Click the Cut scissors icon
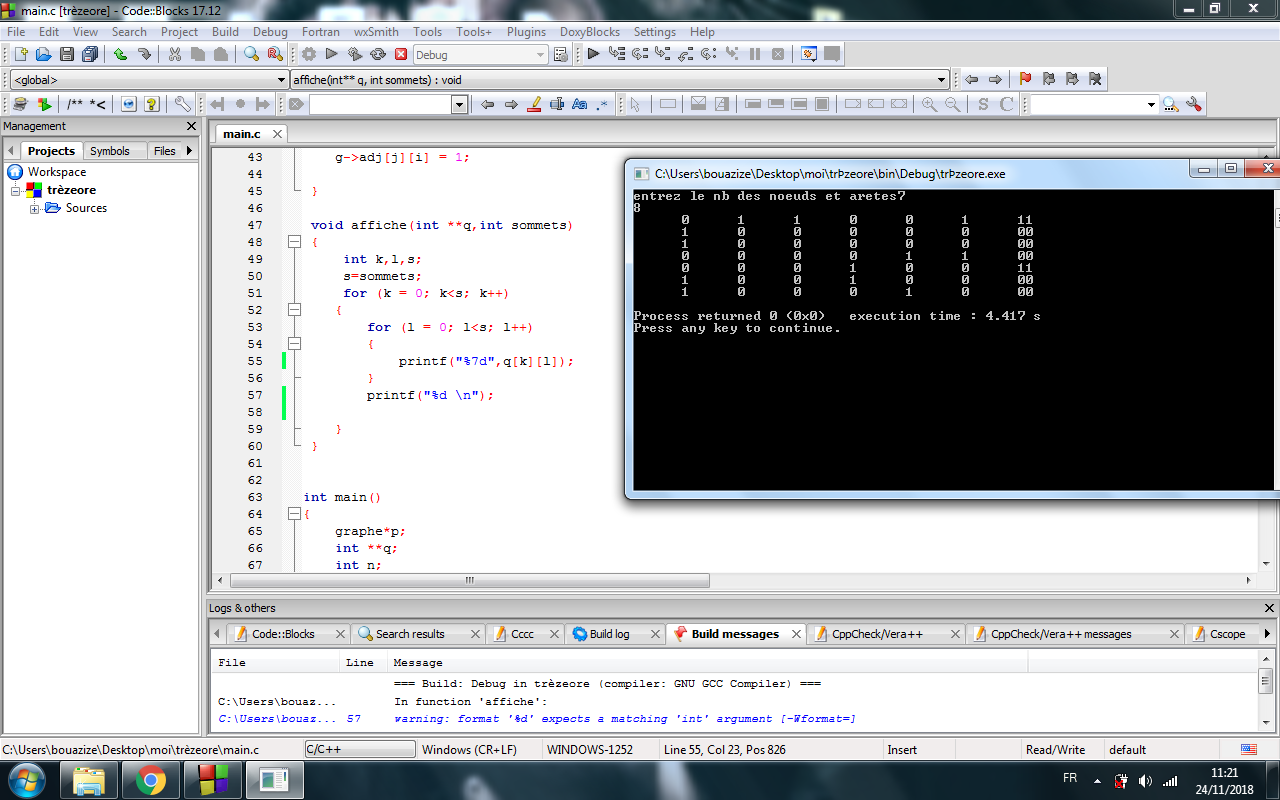1280x800 pixels. (x=174, y=54)
